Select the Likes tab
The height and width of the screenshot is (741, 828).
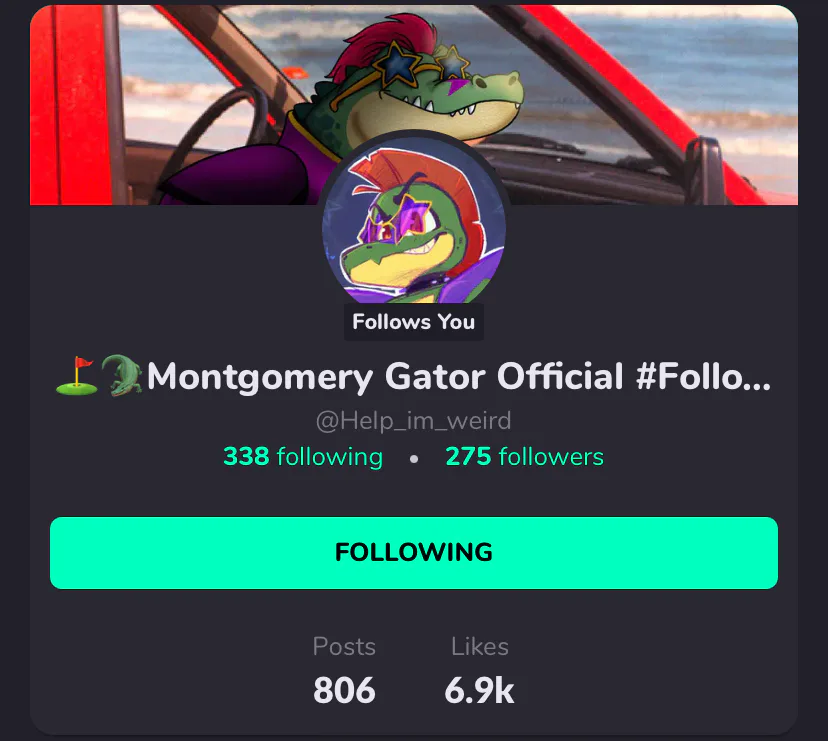click(x=479, y=646)
